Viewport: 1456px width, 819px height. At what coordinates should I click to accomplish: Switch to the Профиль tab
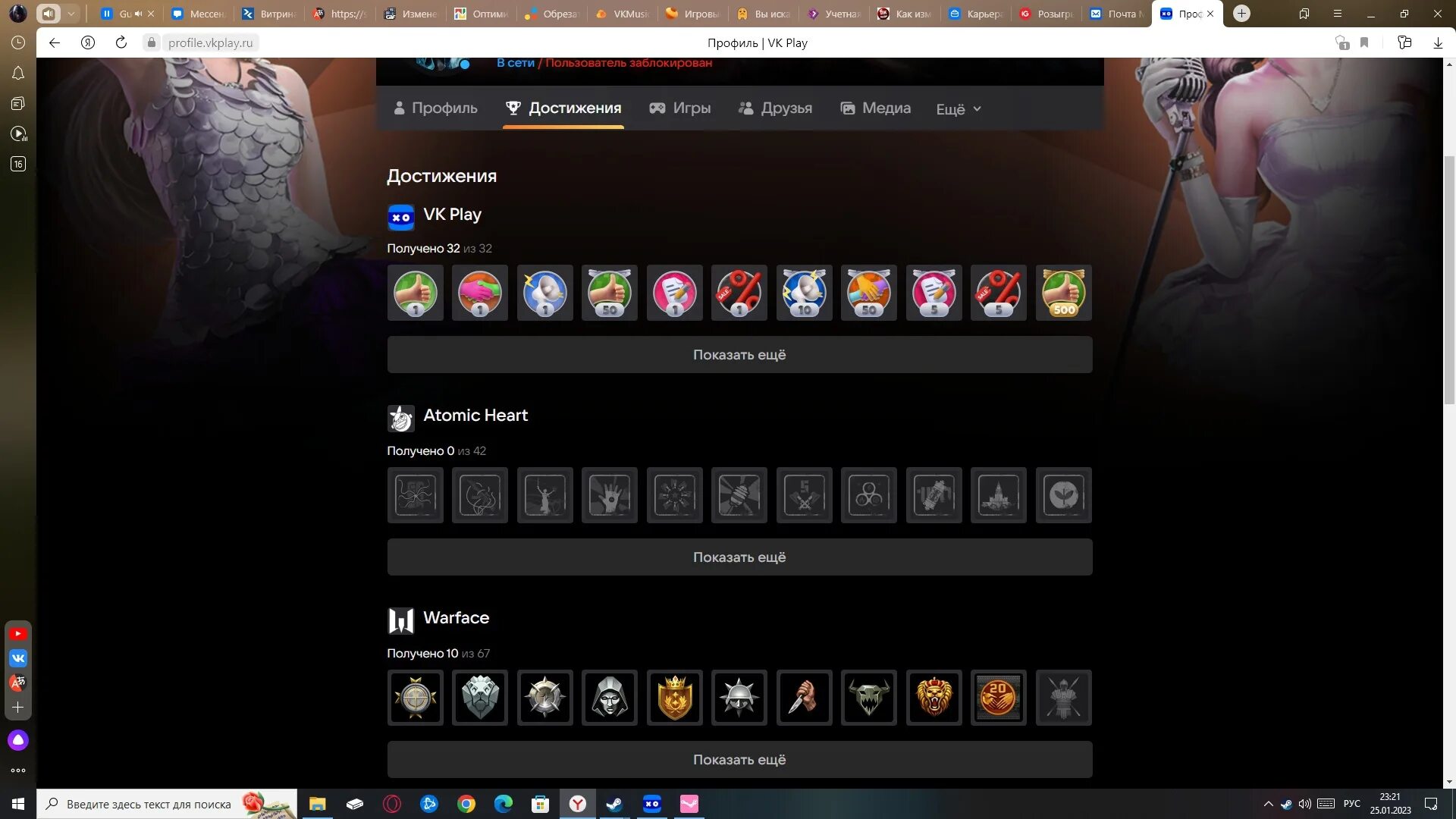pyautogui.click(x=435, y=108)
